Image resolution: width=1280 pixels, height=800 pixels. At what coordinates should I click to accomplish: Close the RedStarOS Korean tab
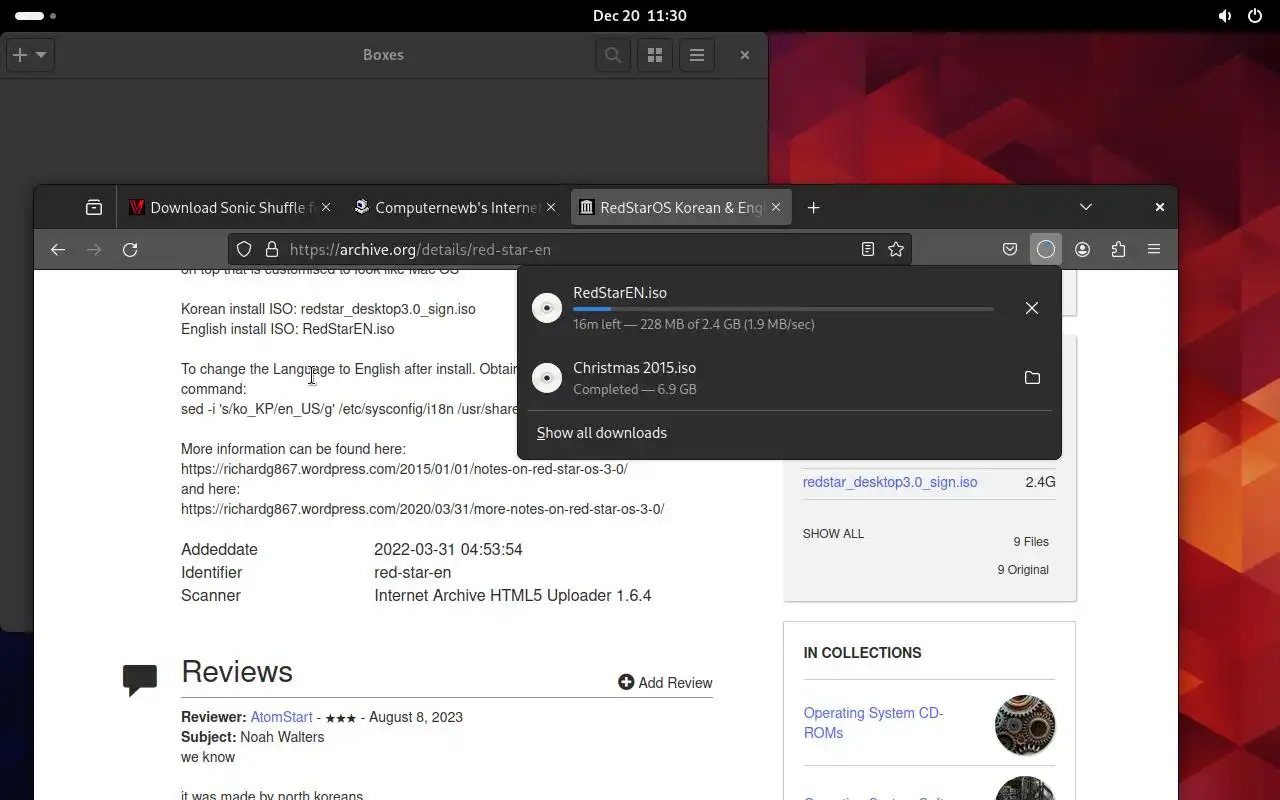tap(775, 208)
